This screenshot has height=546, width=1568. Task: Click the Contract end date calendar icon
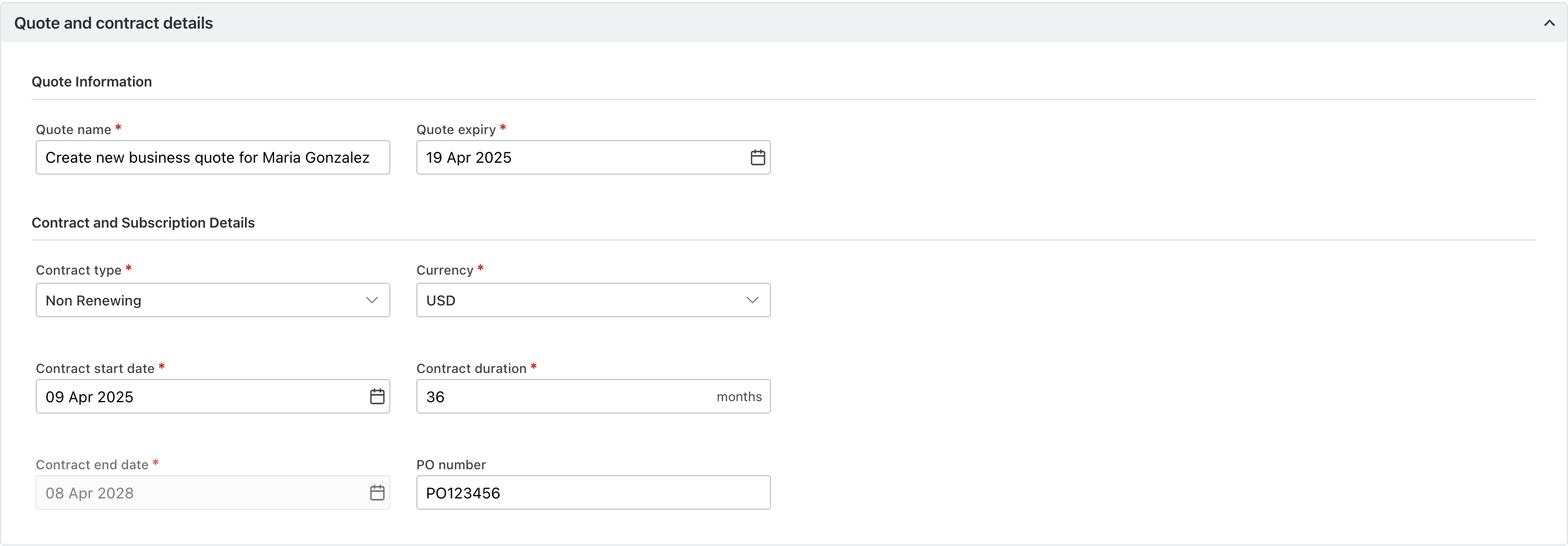tap(377, 493)
